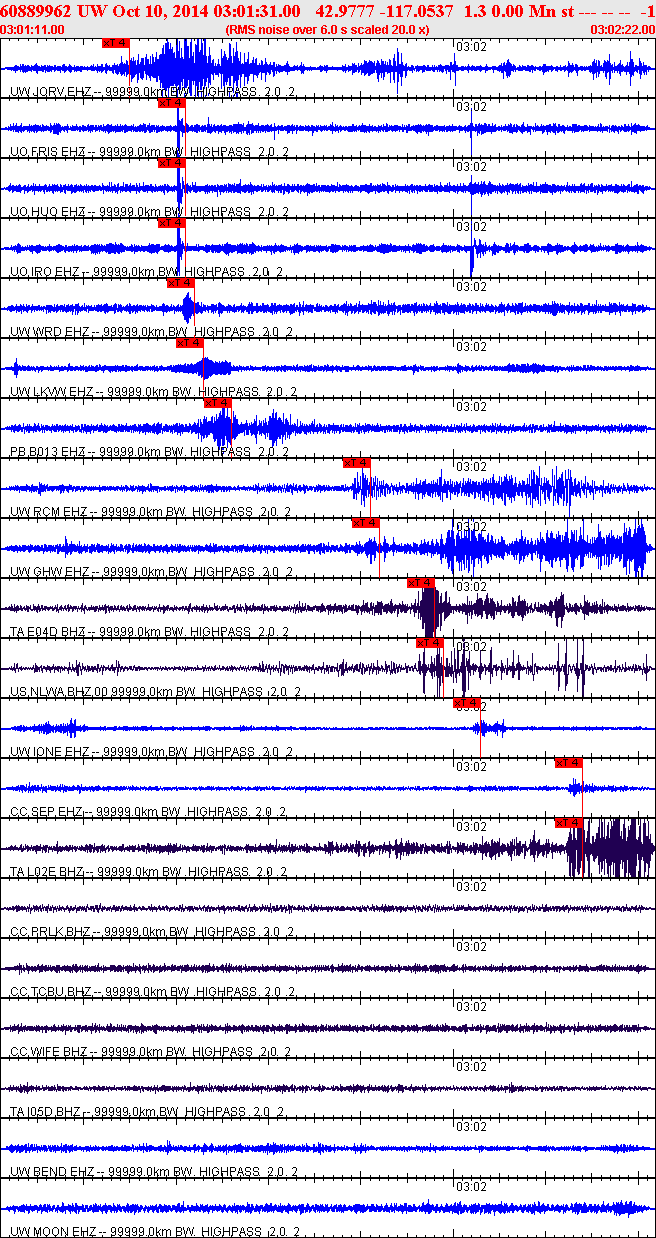The image size is (656, 1238).
Task: Click the RMS noise scaling note
Action: pyautogui.click(x=327, y=30)
